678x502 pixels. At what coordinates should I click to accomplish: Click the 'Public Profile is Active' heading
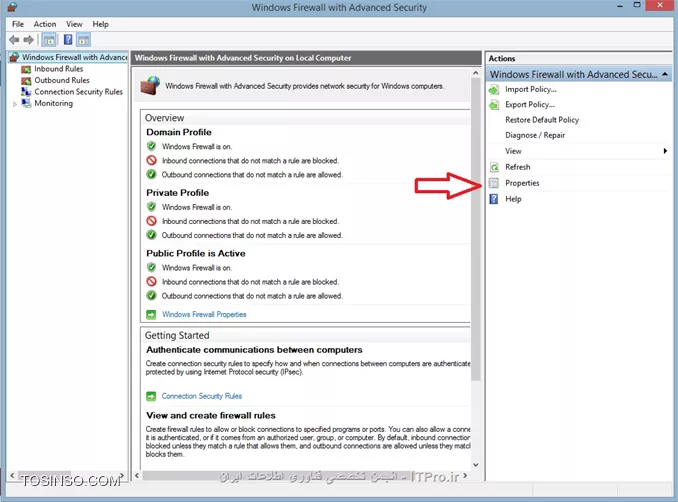click(x=195, y=253)
